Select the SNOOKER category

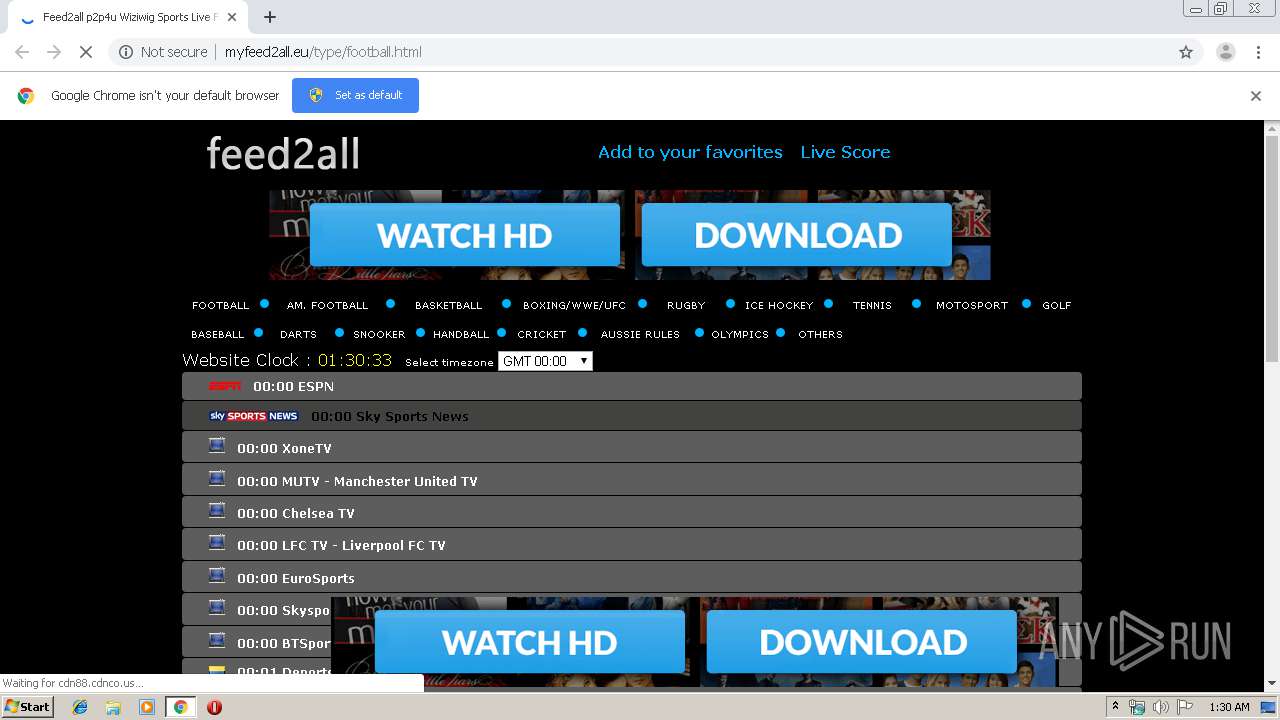pos(379,334)
